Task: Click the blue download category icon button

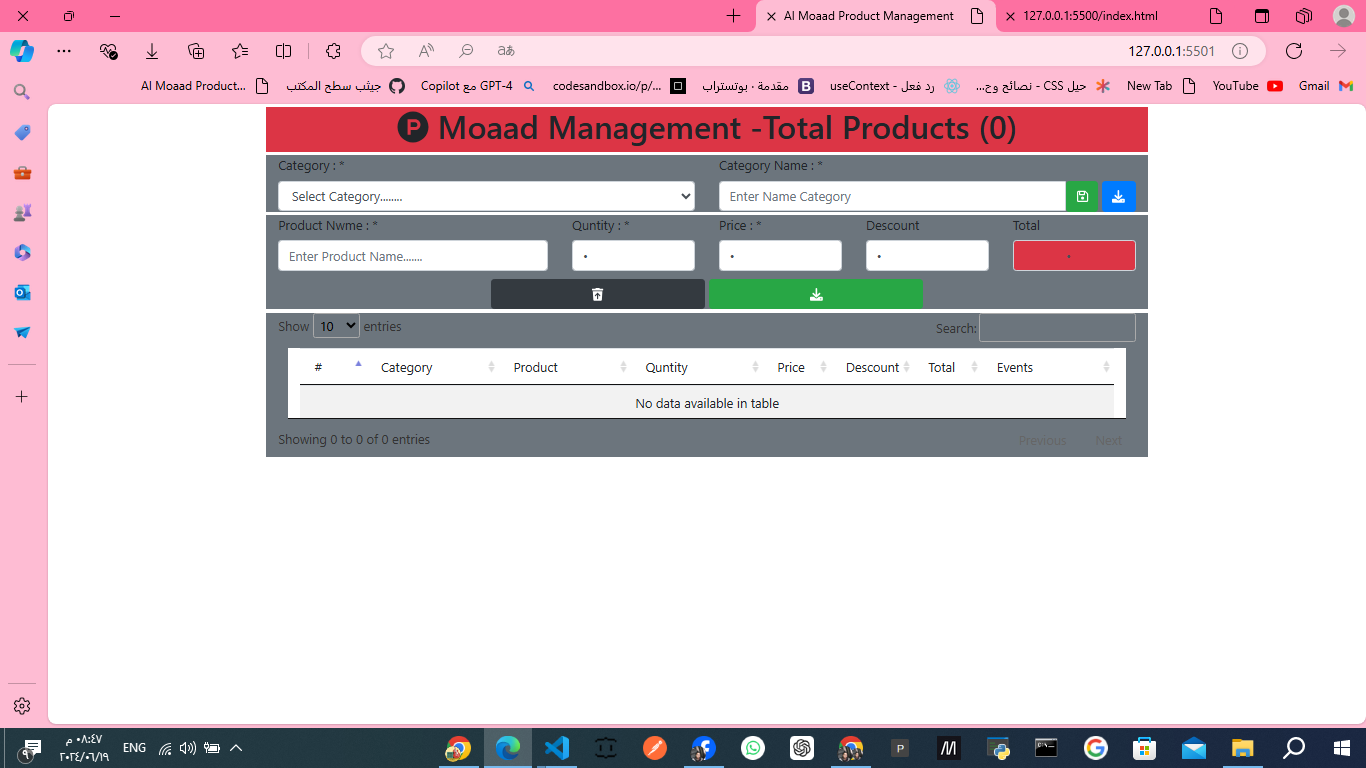Action: point(1118,196)
